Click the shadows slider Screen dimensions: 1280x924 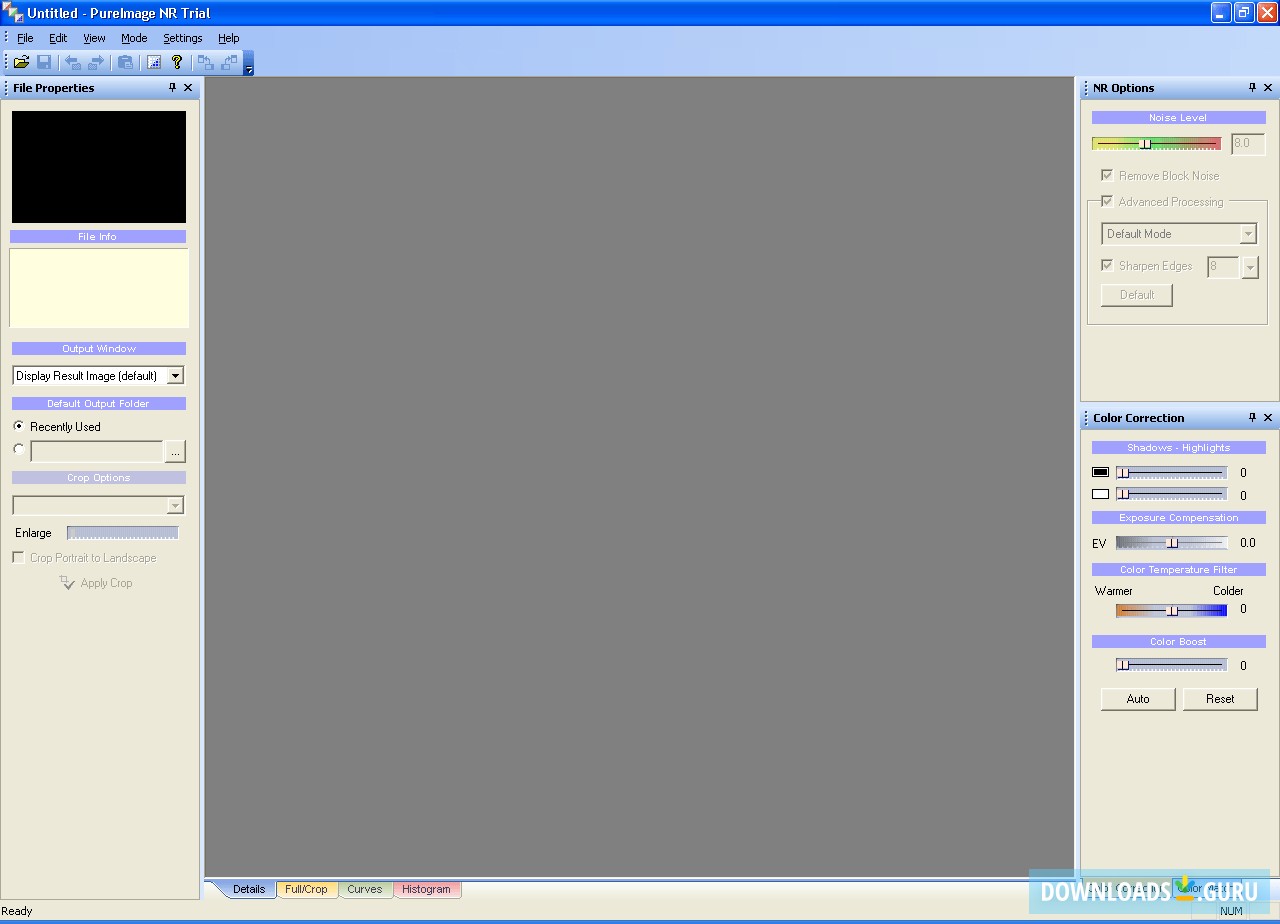pos(1172,472)
